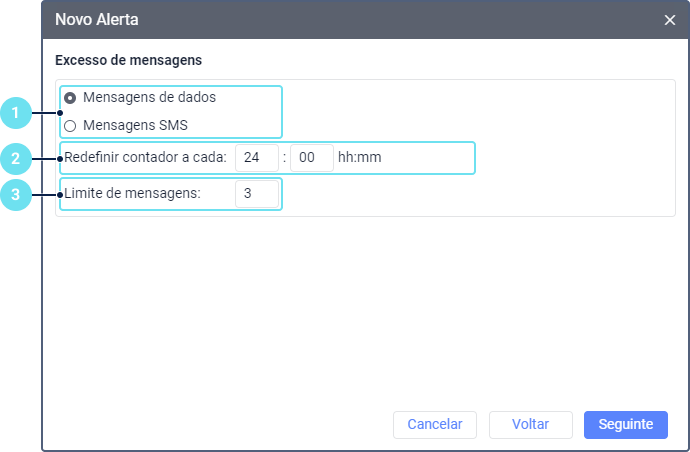This screenshot has height=452, width=690.
Task: Go back with the Voltar button
Action: coord(530,425)
